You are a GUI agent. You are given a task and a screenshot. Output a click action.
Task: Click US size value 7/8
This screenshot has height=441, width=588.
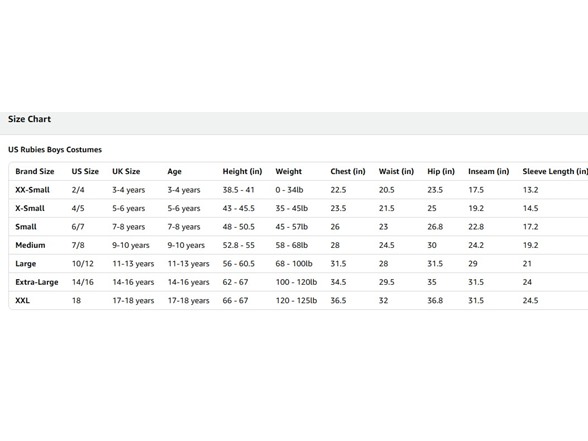tap(78, 245)
